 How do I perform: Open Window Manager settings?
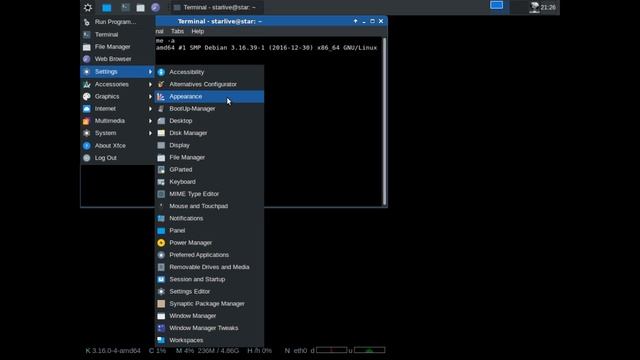coord(209,316)
